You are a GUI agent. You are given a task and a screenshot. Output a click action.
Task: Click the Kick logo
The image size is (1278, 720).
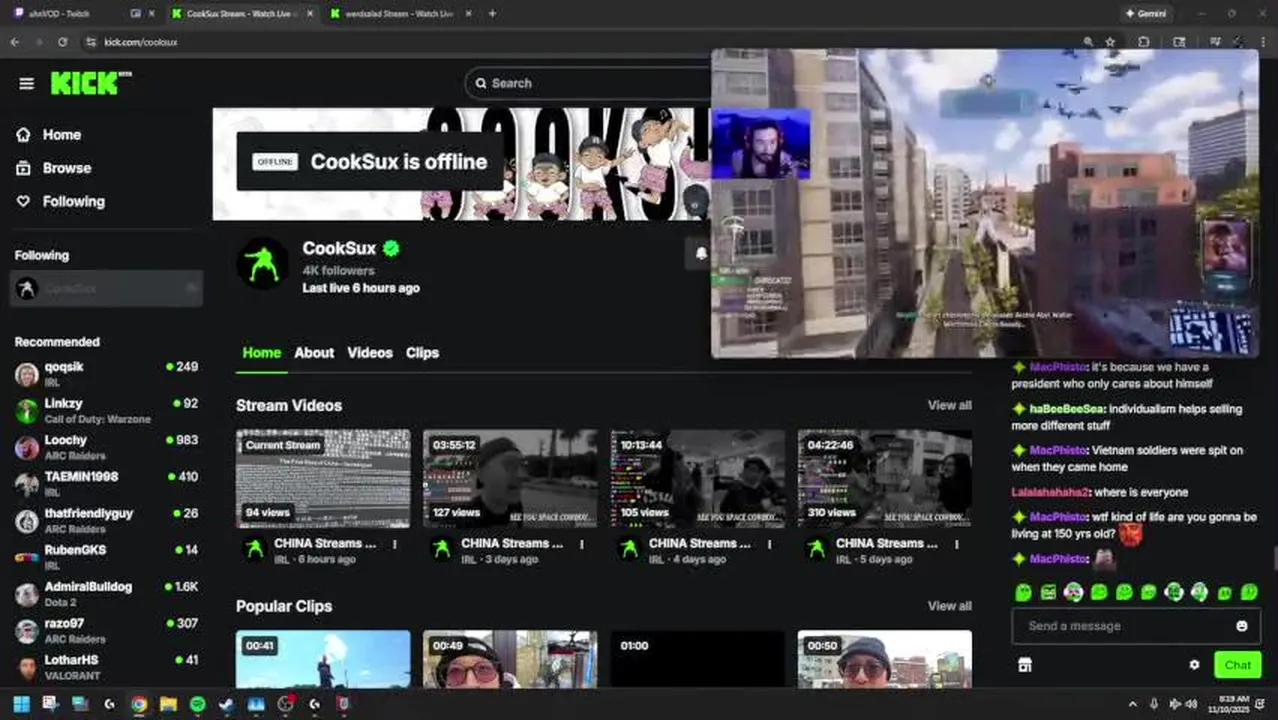coord(90,83)
